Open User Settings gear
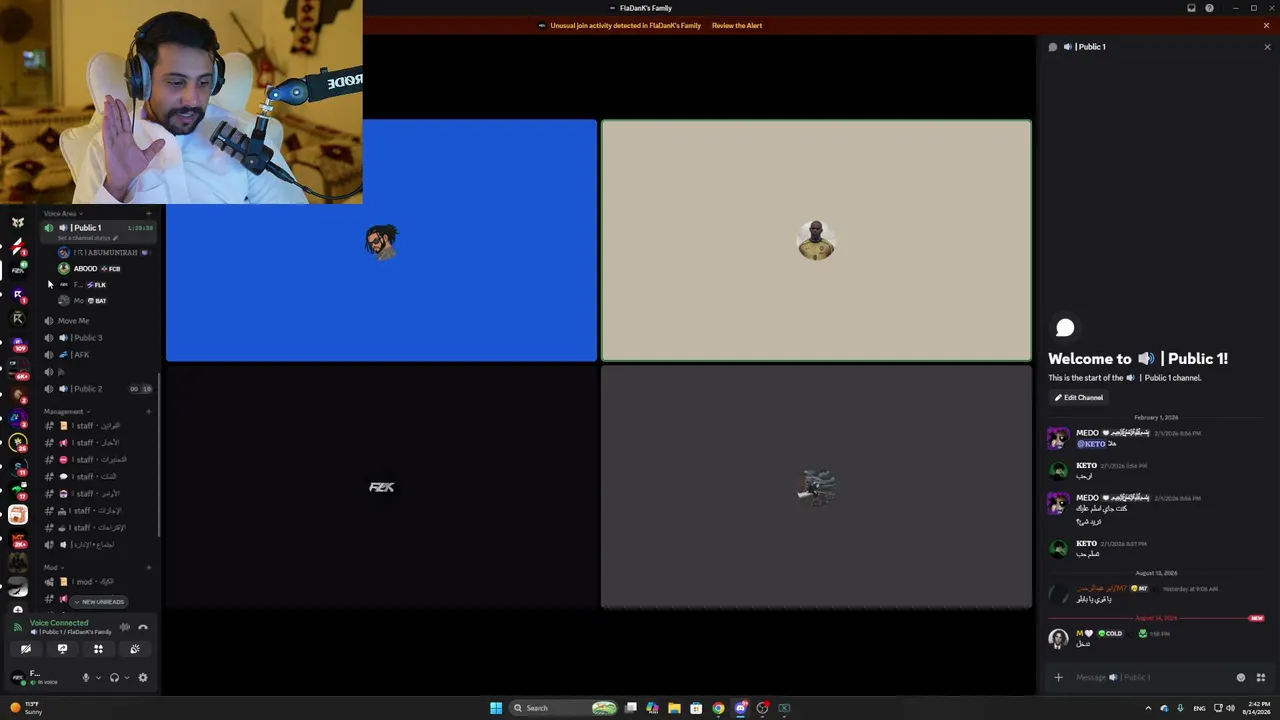Viewport: 1280px width, 720px height. [143, 677]
